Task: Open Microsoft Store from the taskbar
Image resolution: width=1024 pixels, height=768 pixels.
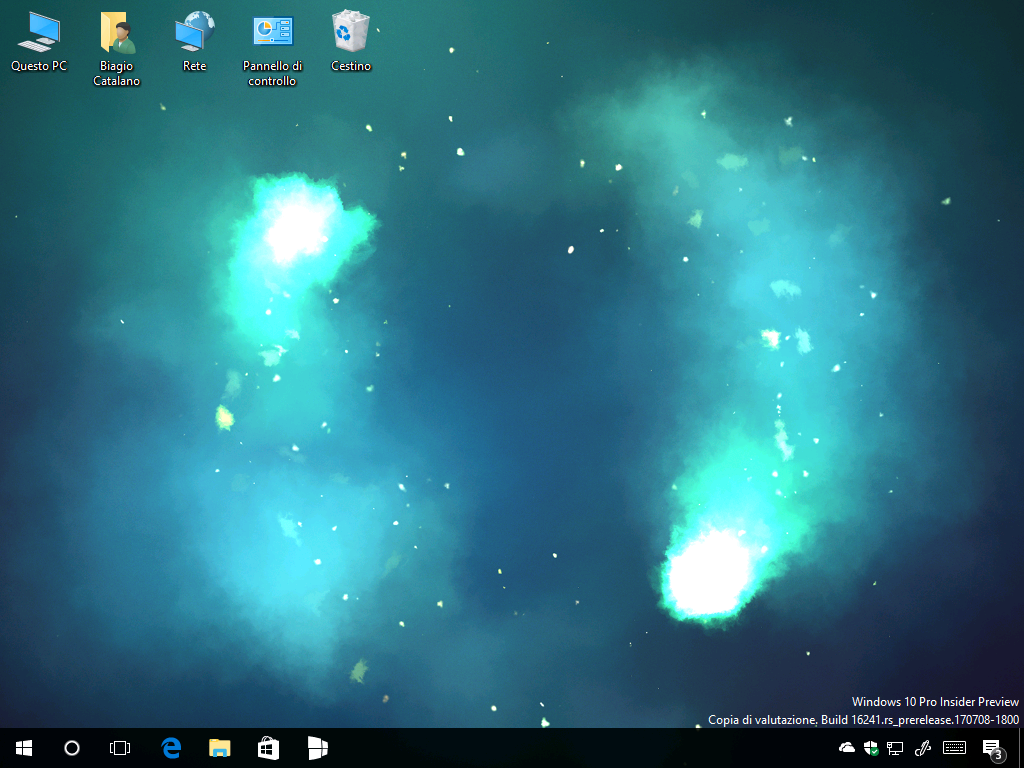Action: tap(268, 748)
